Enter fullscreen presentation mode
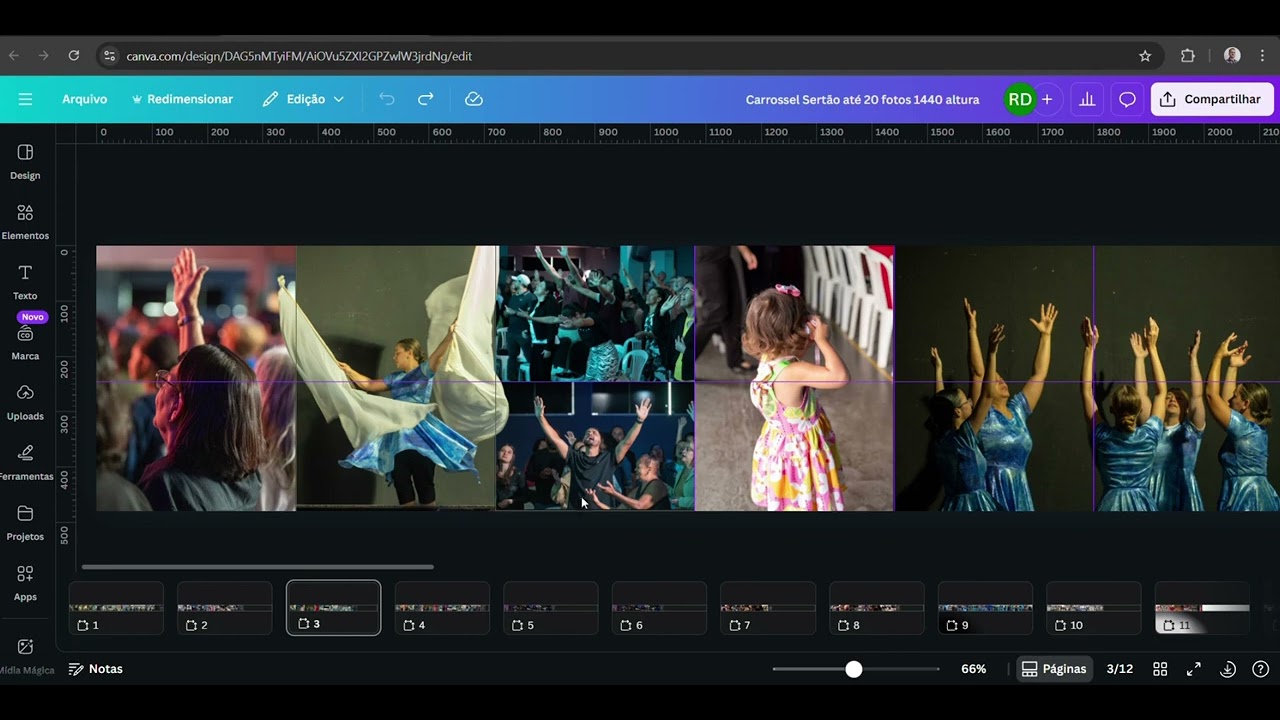This screenshot has height=720, width=1280. 1193,669
